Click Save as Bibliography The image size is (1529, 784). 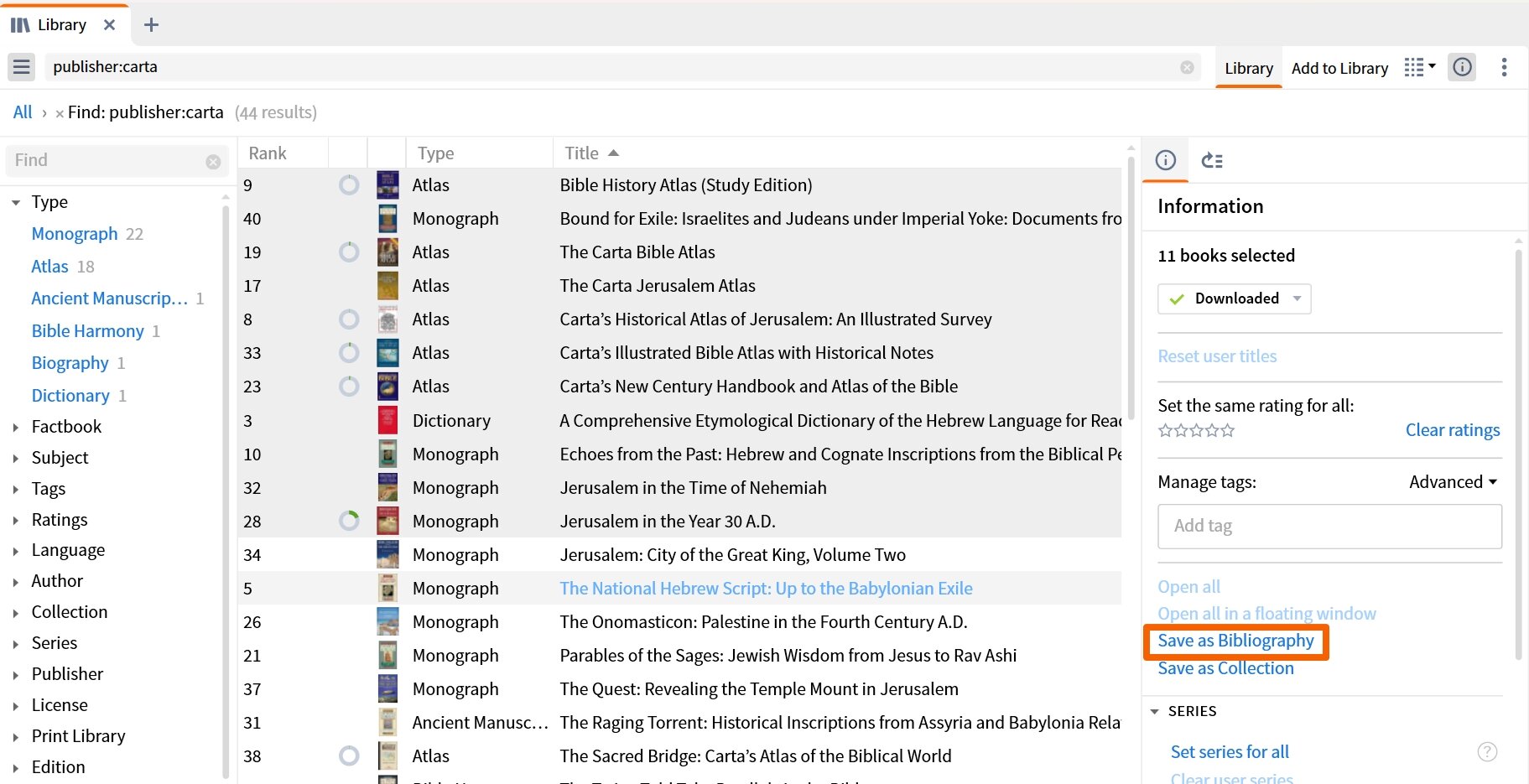(1235, 641)
